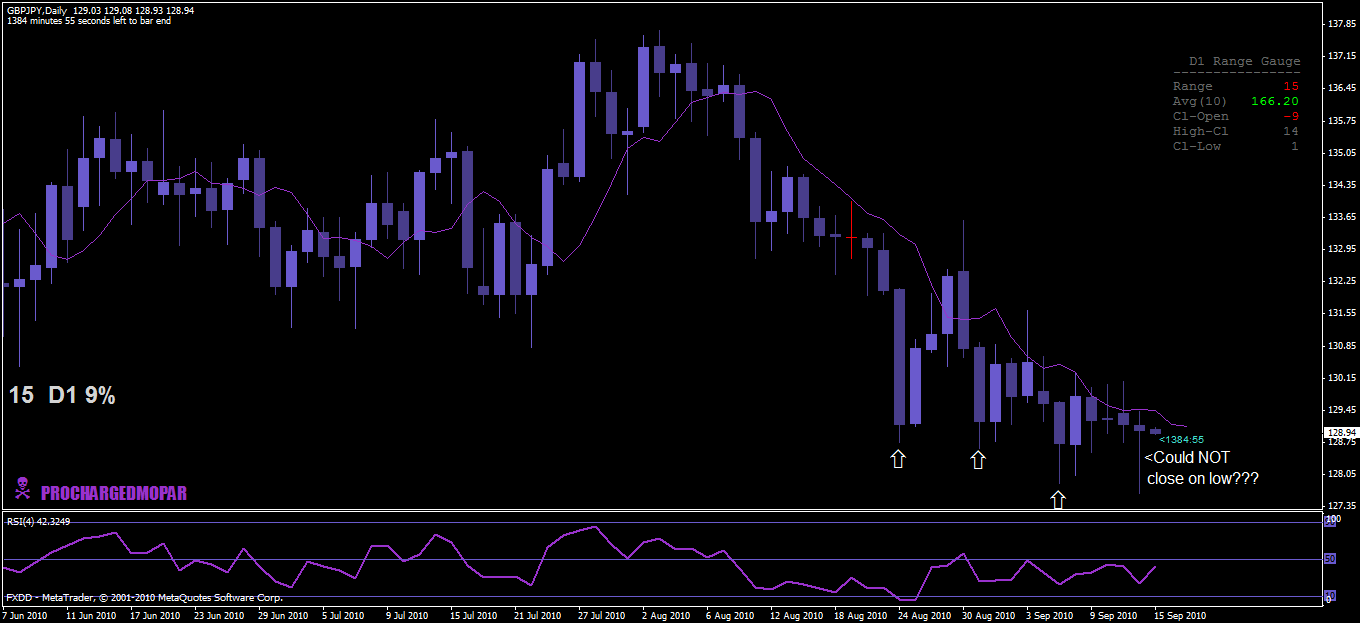The image size is (1360, 623).
Task: Click the 3 Sep 2010 date label
Action: click(x=1051, y=616)
